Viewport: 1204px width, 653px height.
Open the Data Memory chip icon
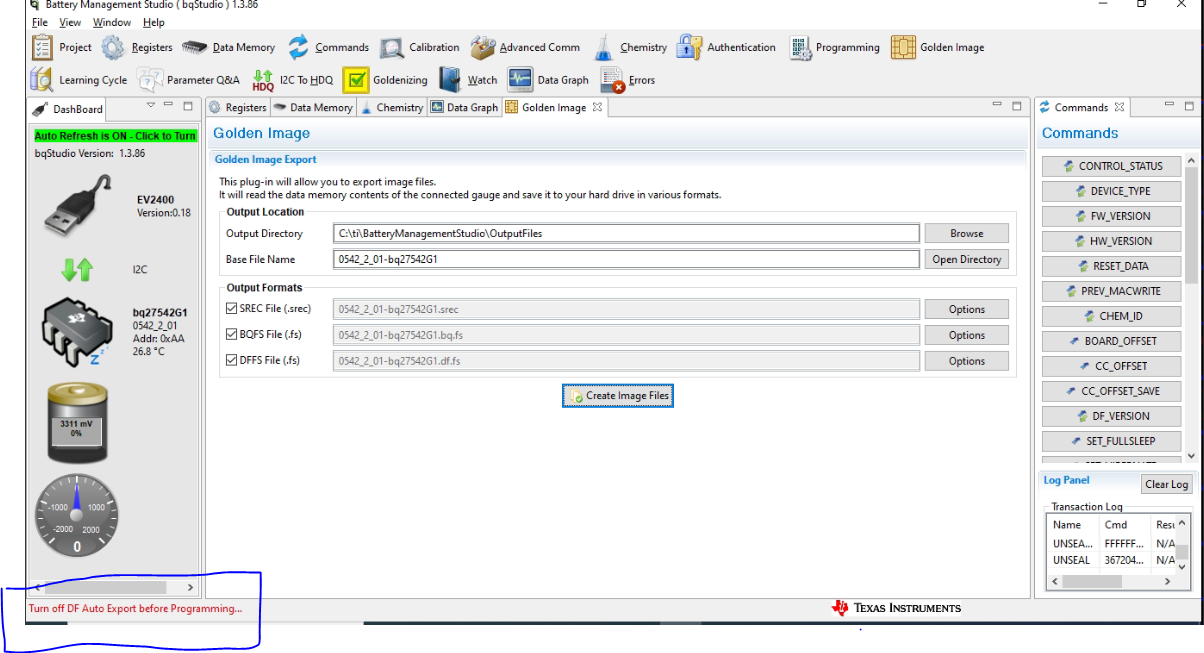[195, 47]
